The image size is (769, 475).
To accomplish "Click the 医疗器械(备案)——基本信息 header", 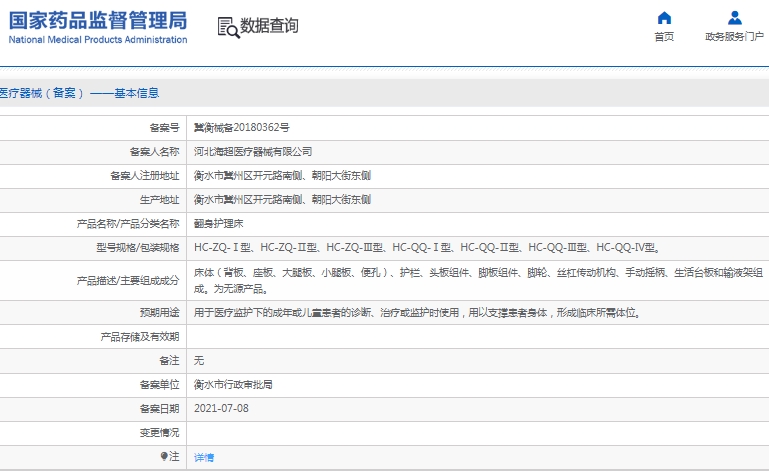I will coord(79,93).
